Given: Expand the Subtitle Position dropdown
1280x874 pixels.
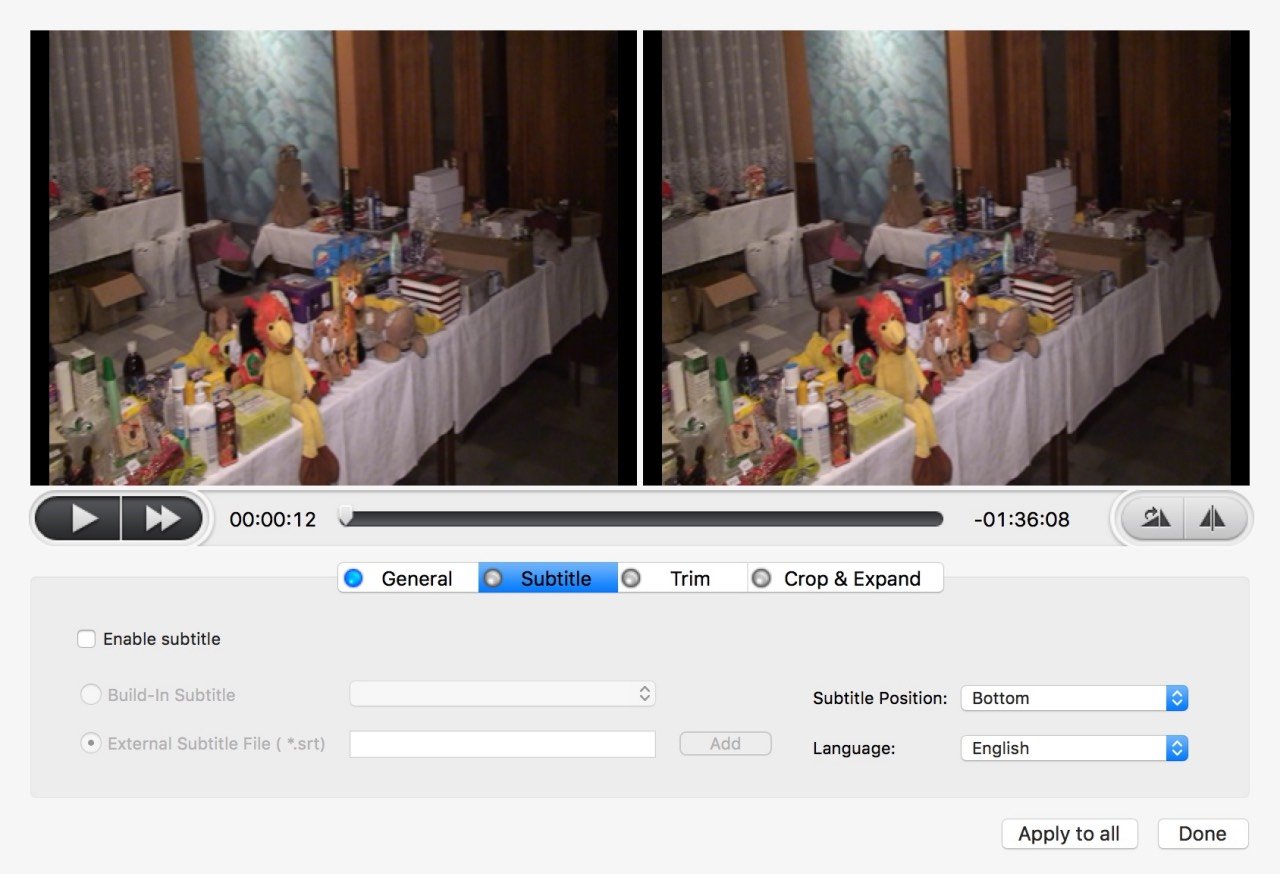Looking at the screenshot, I should 1074,698.
